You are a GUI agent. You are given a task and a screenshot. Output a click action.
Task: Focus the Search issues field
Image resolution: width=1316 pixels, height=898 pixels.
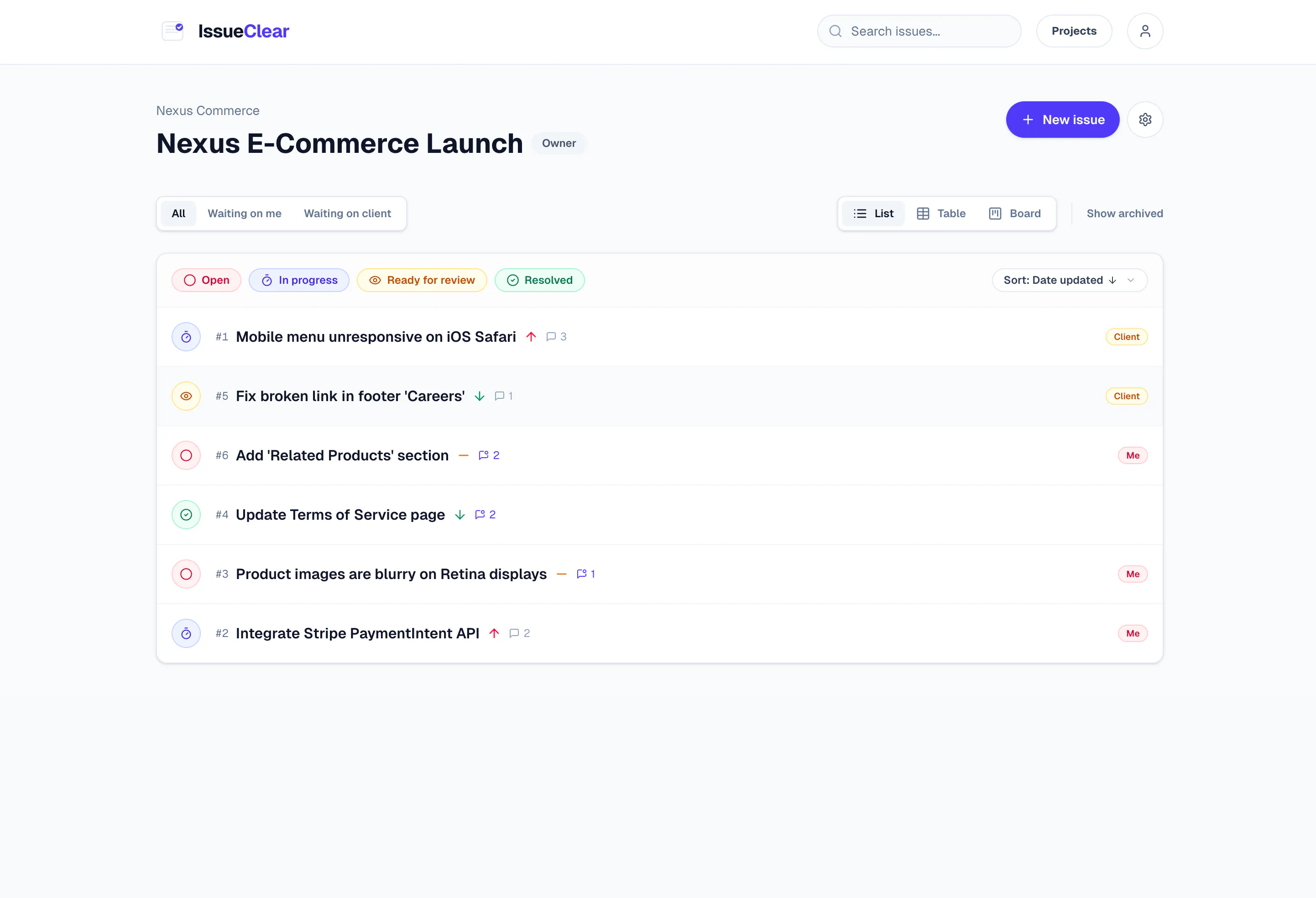[919, 31]
